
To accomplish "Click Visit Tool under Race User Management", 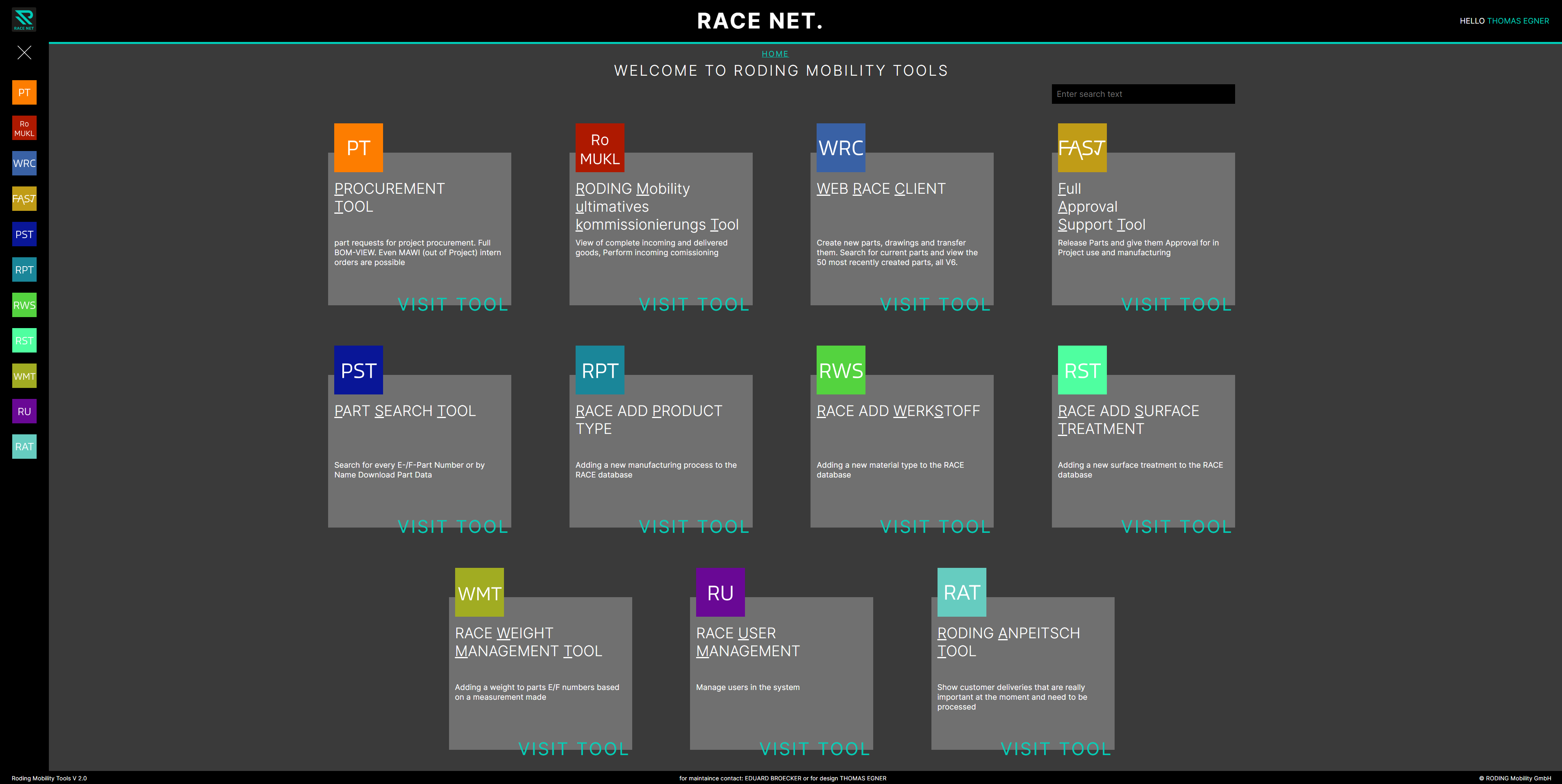I will [x=814, y=749].
